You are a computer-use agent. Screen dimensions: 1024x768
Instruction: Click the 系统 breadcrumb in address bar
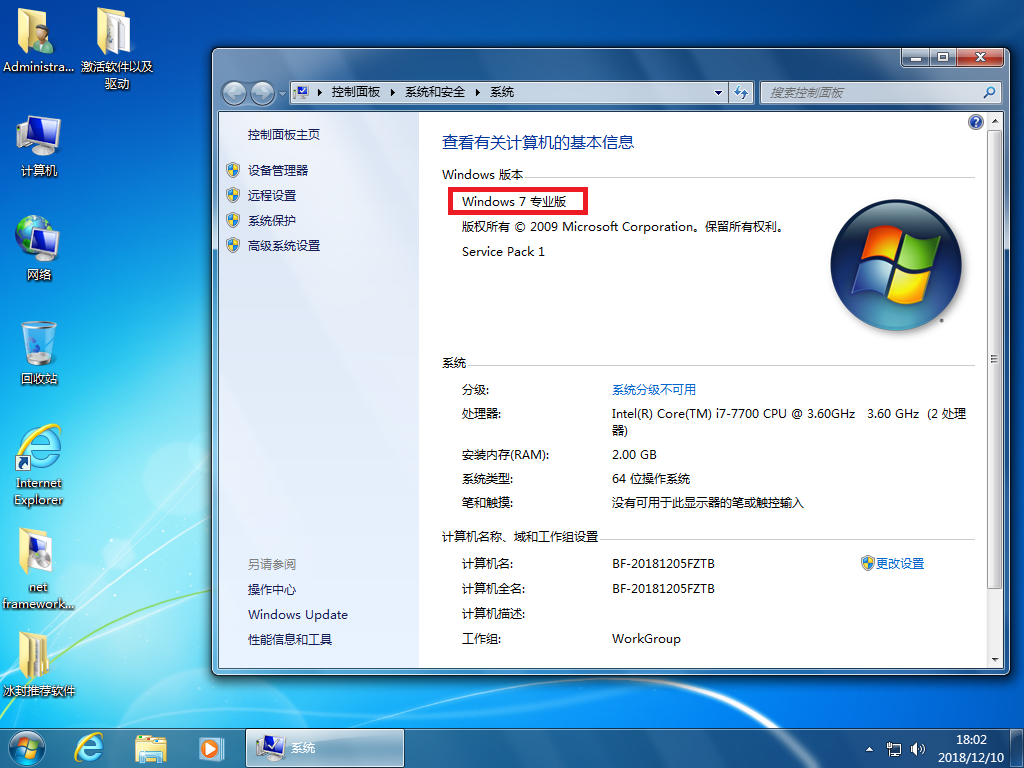[x=502, y=92]
